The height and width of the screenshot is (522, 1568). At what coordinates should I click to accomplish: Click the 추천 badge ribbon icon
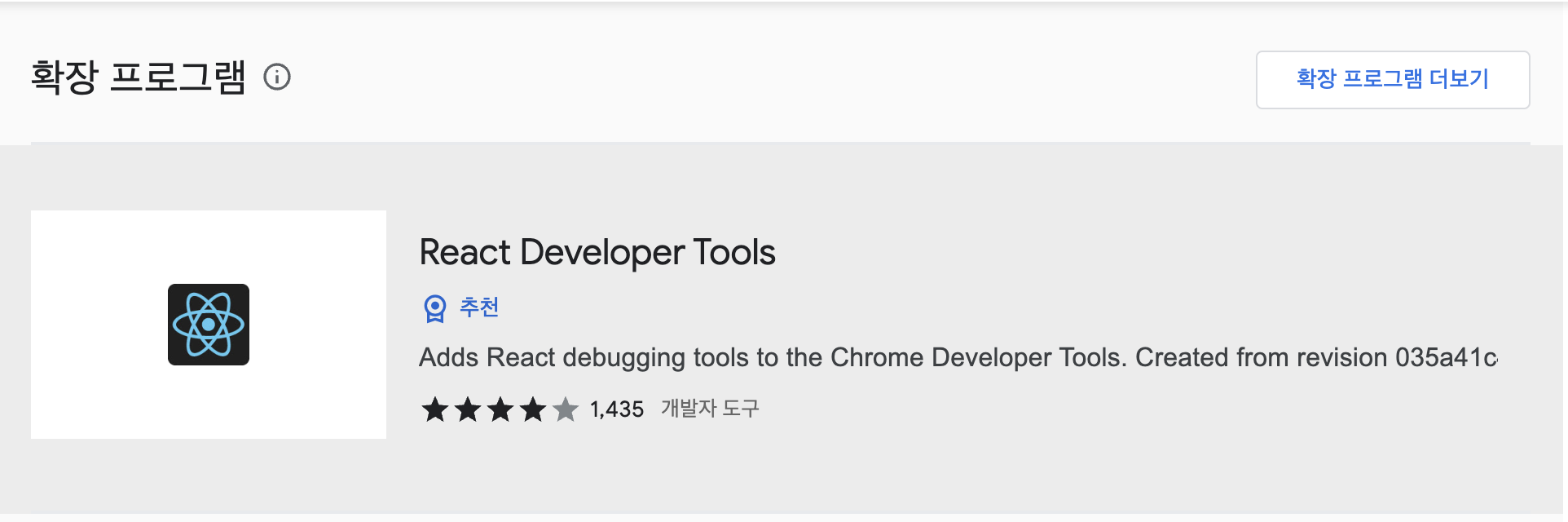pyautogui.click(x=435, y=308)
